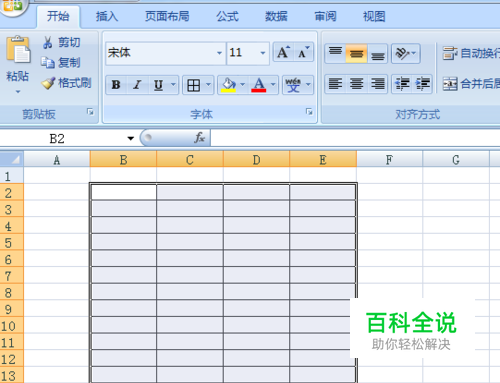Open the borders dropdown arrow
500x383 pixels.
coord(208,85)
